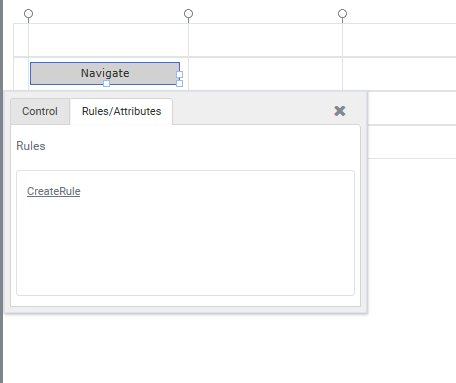456x383 pixels.
Task: Select third-column cell in Navigate's row
Action: [x=399, y=74]
